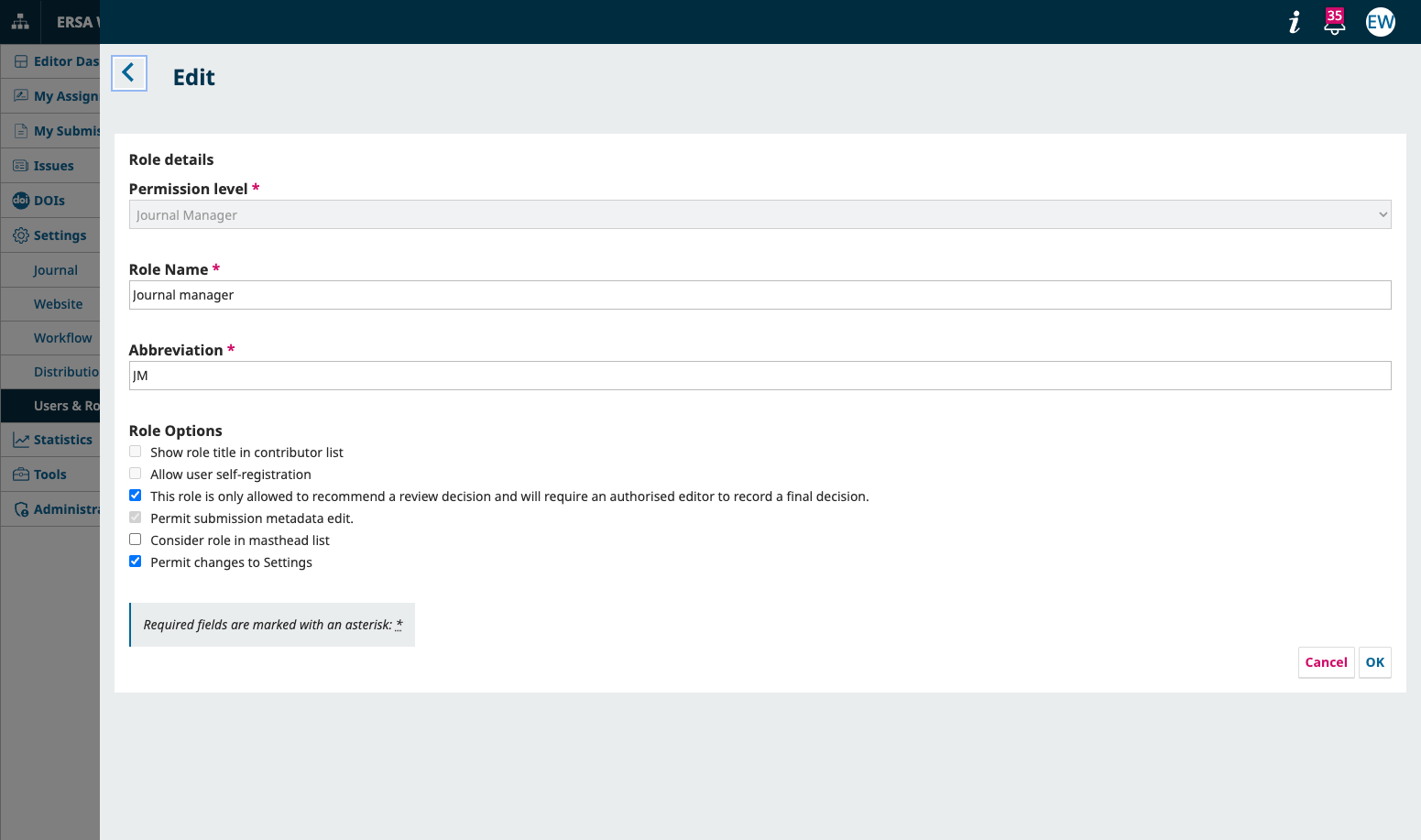Confirm with the OK button
The height and width of the screenshot is (840, 1421).
pos(1374,662)
